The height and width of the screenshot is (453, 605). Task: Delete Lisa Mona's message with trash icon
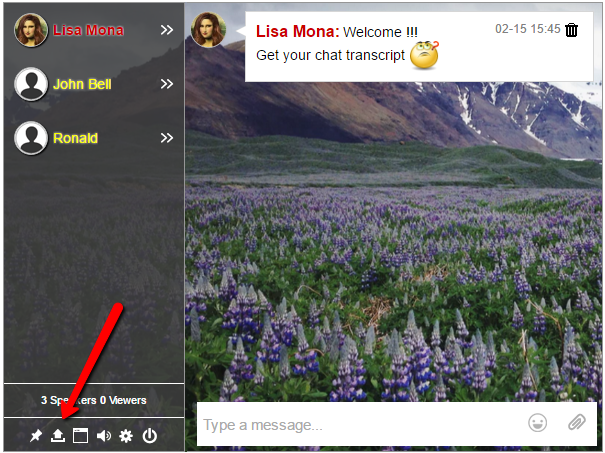tap(571, 30)
